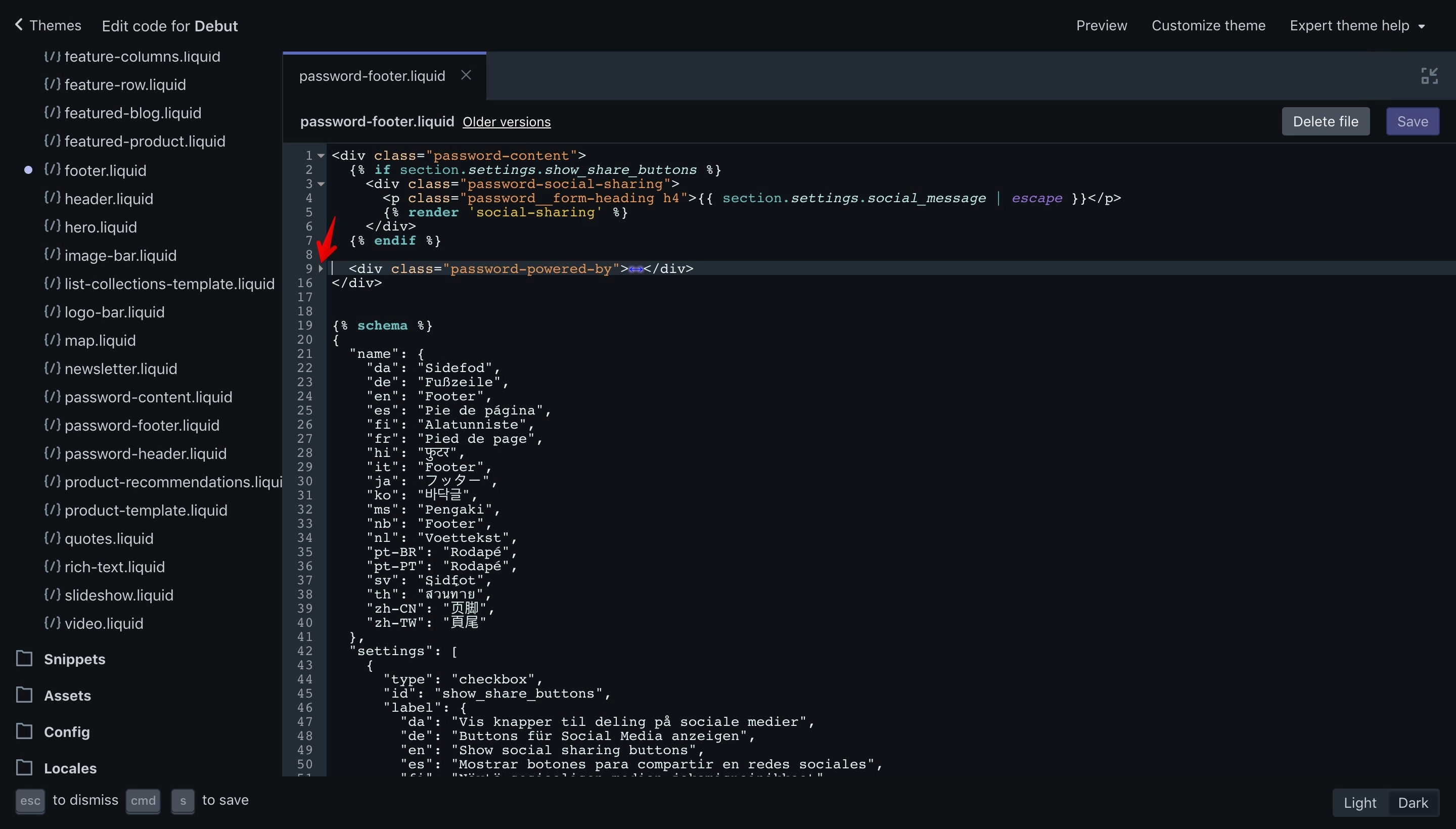Open hero.liquid file

[x=101, y=228]
